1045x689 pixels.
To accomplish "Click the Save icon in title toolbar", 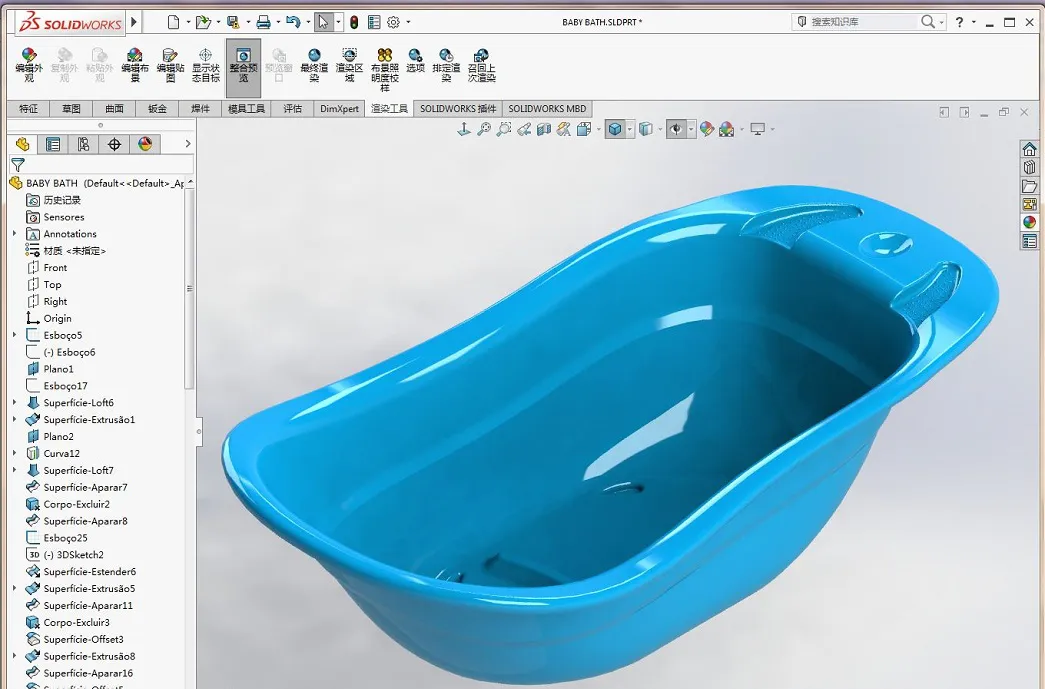I will click(233, 22).
